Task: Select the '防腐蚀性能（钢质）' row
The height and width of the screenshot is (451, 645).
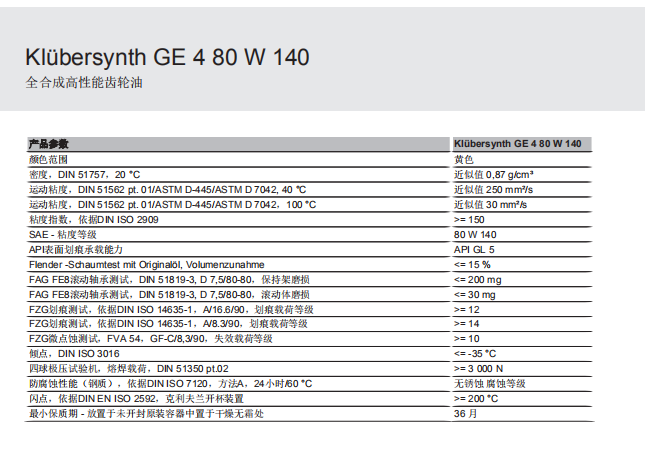Action: point(170,384)
